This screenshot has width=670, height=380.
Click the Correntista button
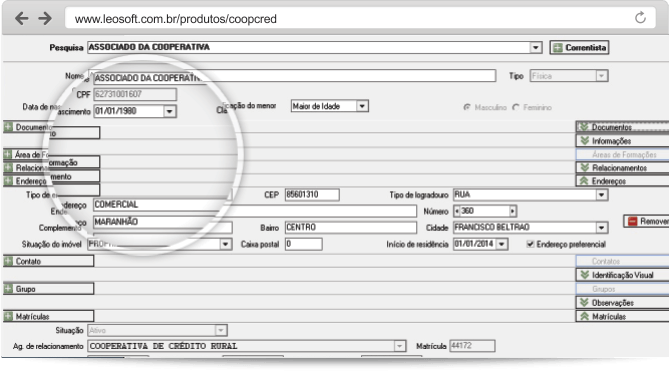pos(579,47)
